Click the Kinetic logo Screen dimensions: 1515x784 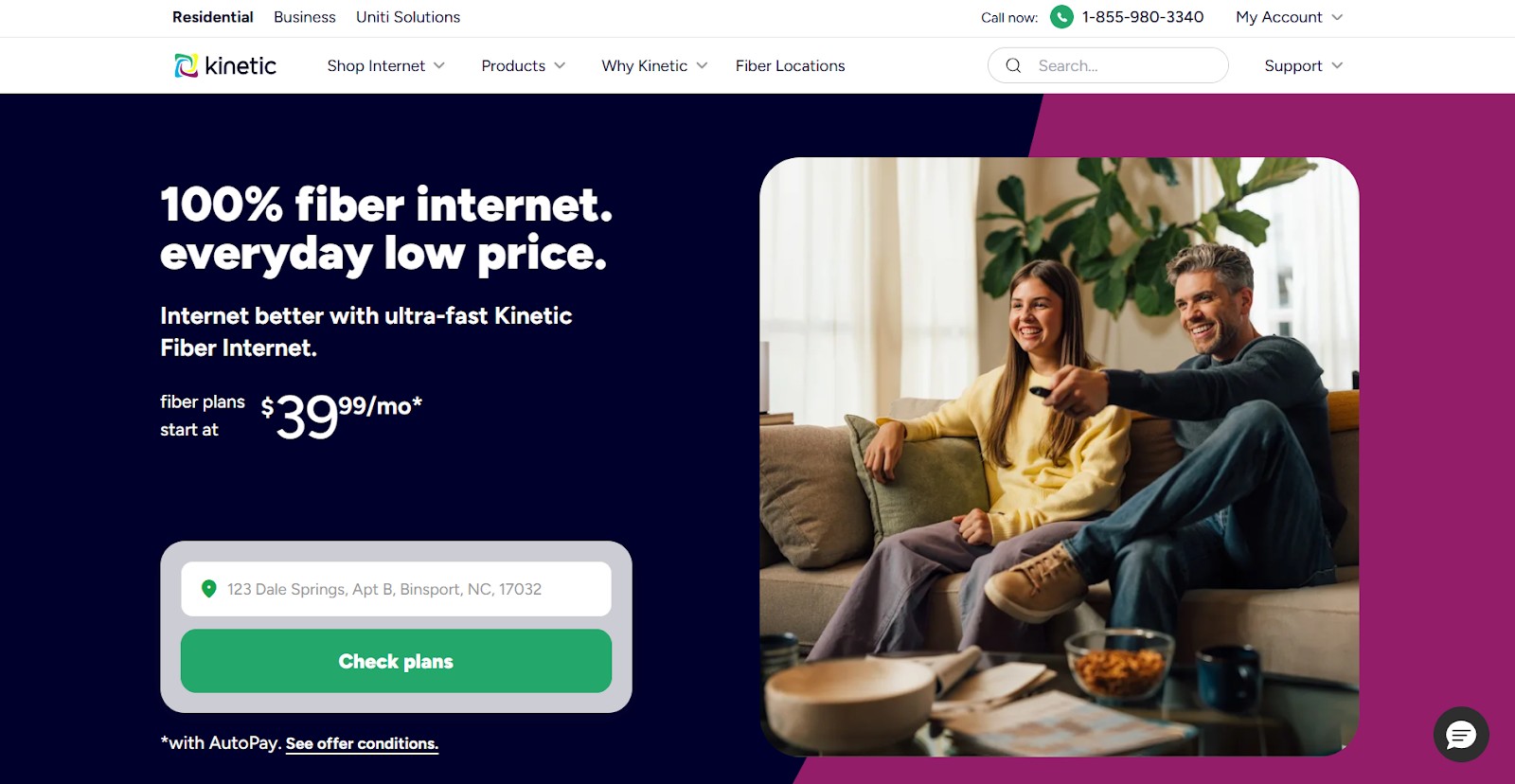[225, 65]
